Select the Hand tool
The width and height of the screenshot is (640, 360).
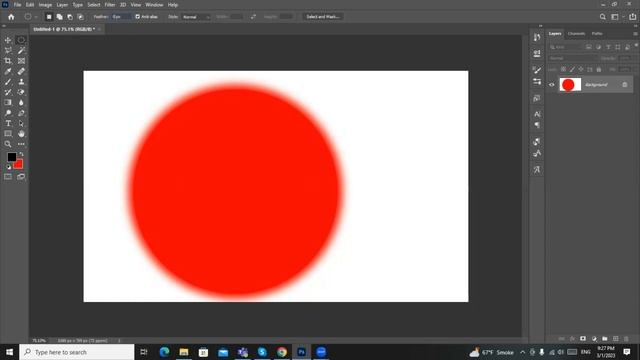point(21,134)
